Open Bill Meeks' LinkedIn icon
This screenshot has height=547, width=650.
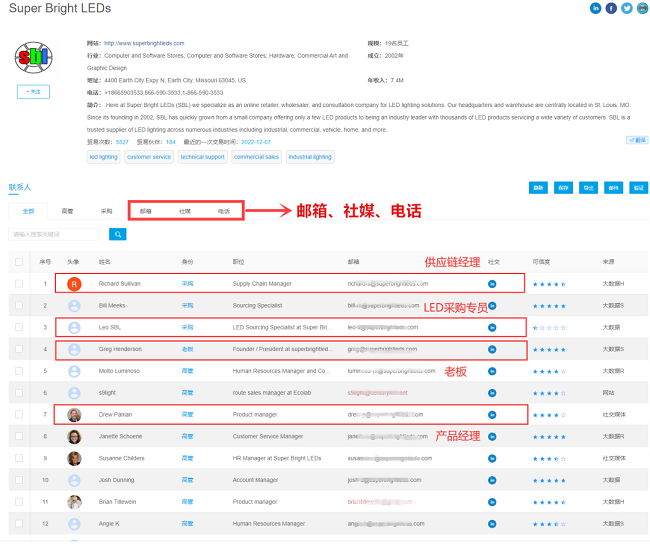click(492, 306)
